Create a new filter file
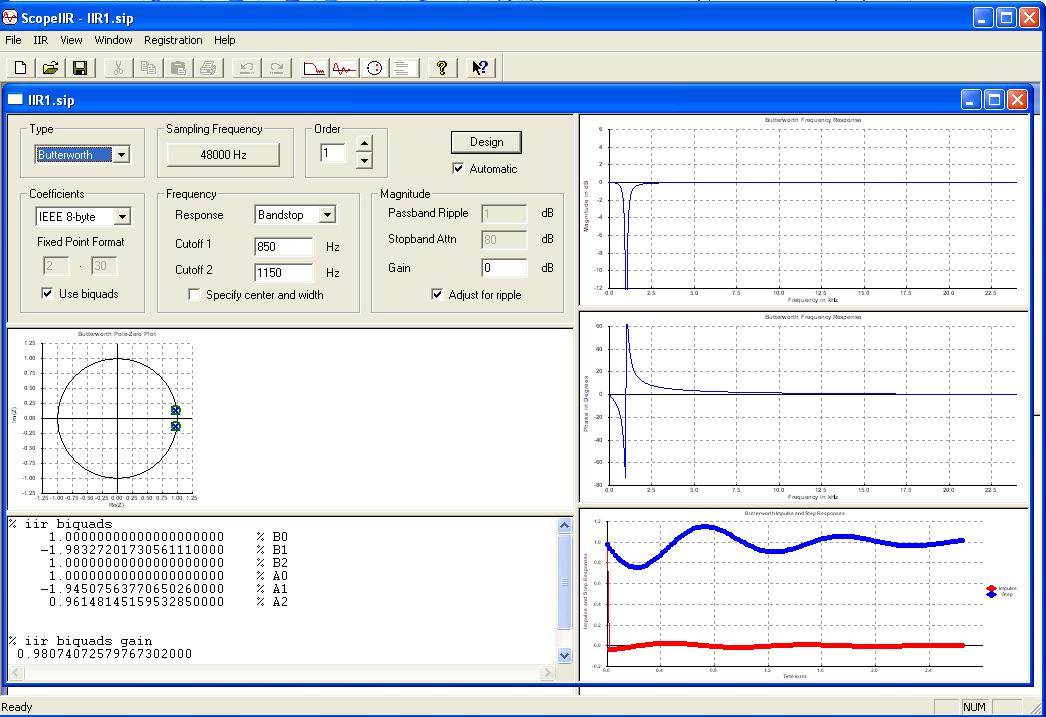This screenshot has width=1046, height=717. coord(21,67)
